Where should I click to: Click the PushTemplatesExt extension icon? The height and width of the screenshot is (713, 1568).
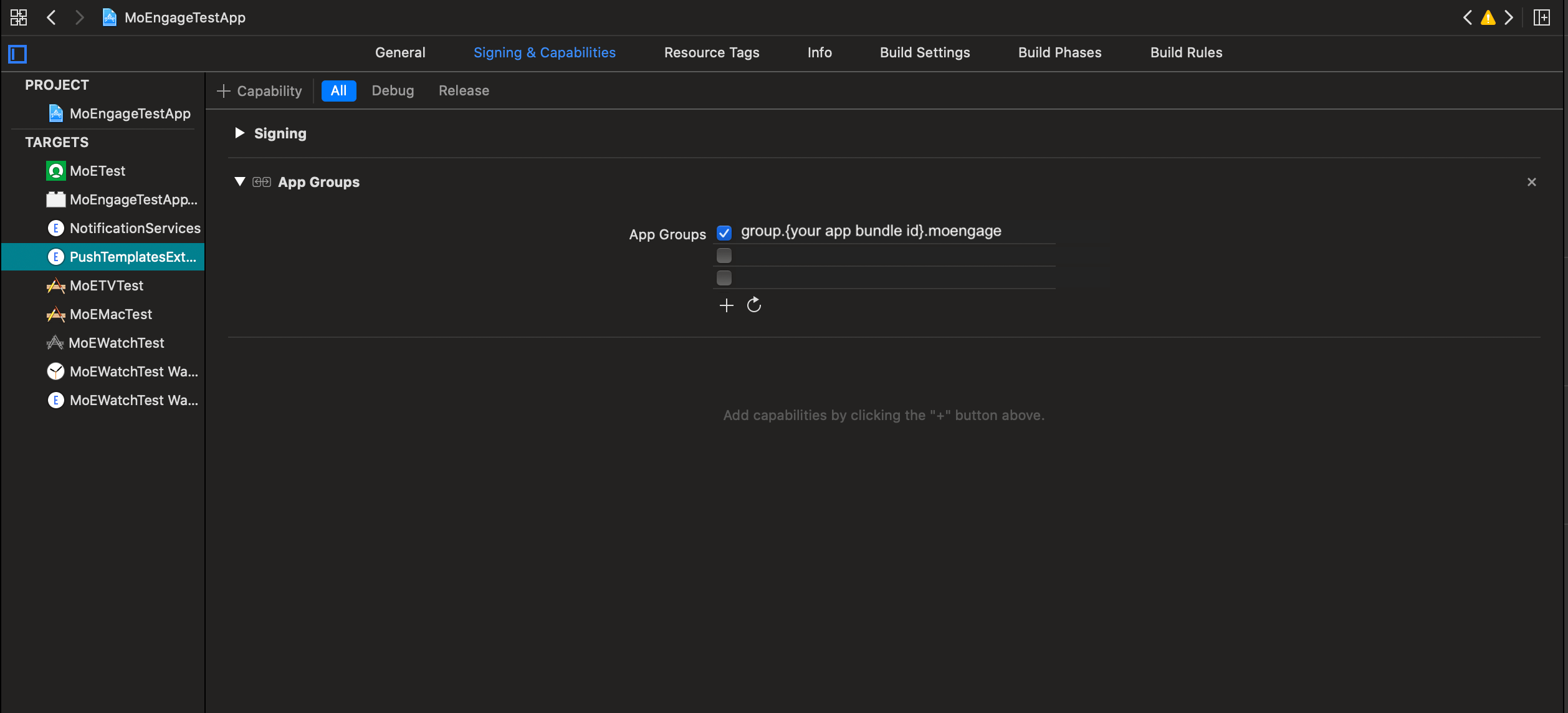coord(56,257)
